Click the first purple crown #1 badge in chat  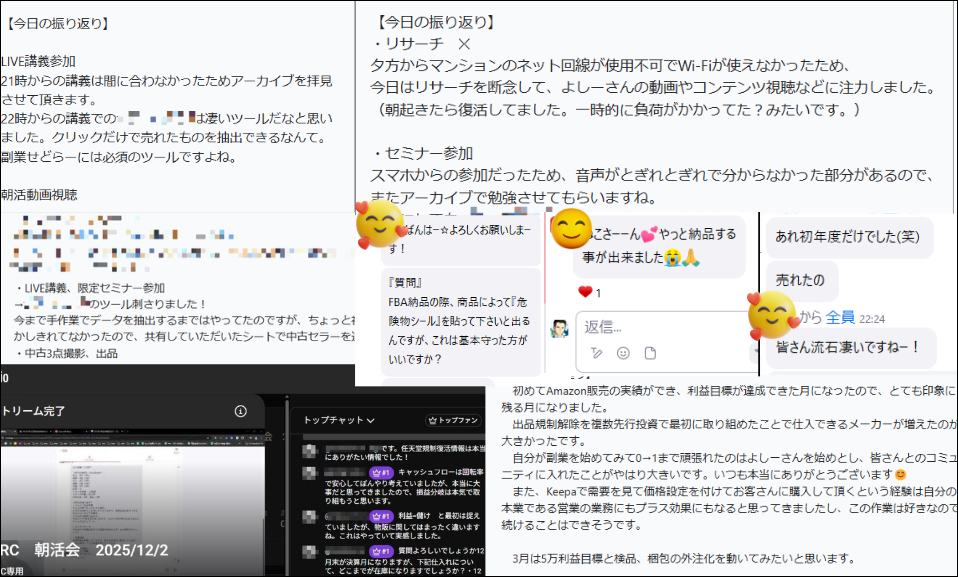[381, 472]
